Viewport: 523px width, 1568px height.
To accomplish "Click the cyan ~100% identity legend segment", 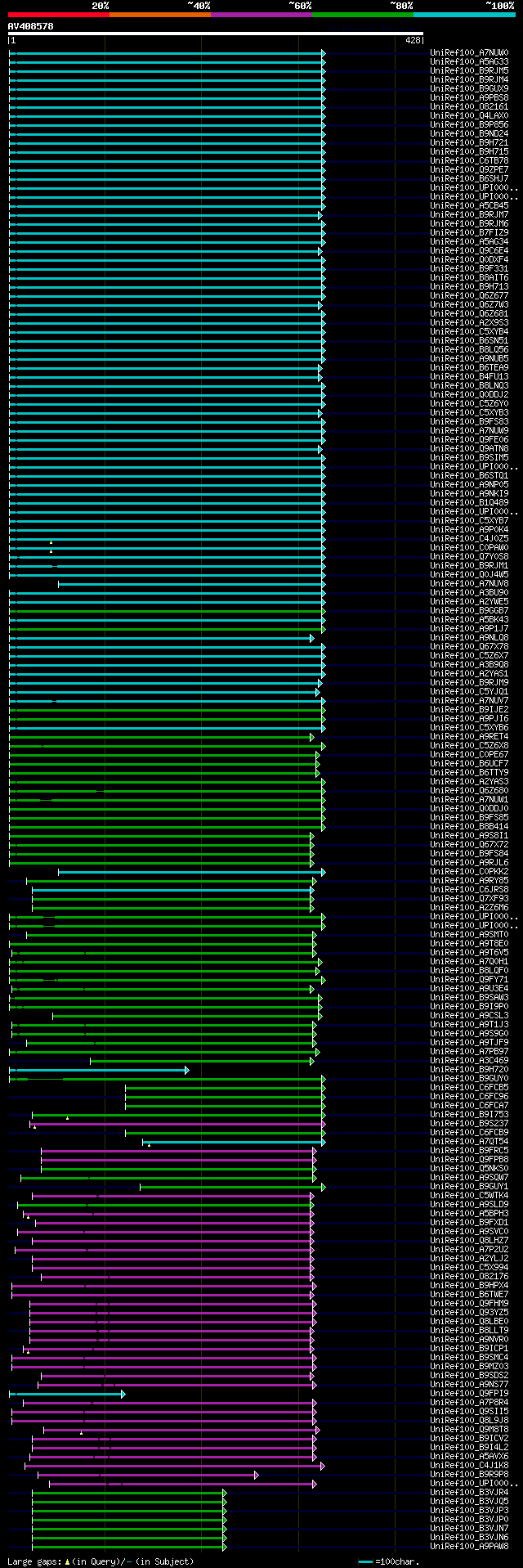I will click(464, 15).
